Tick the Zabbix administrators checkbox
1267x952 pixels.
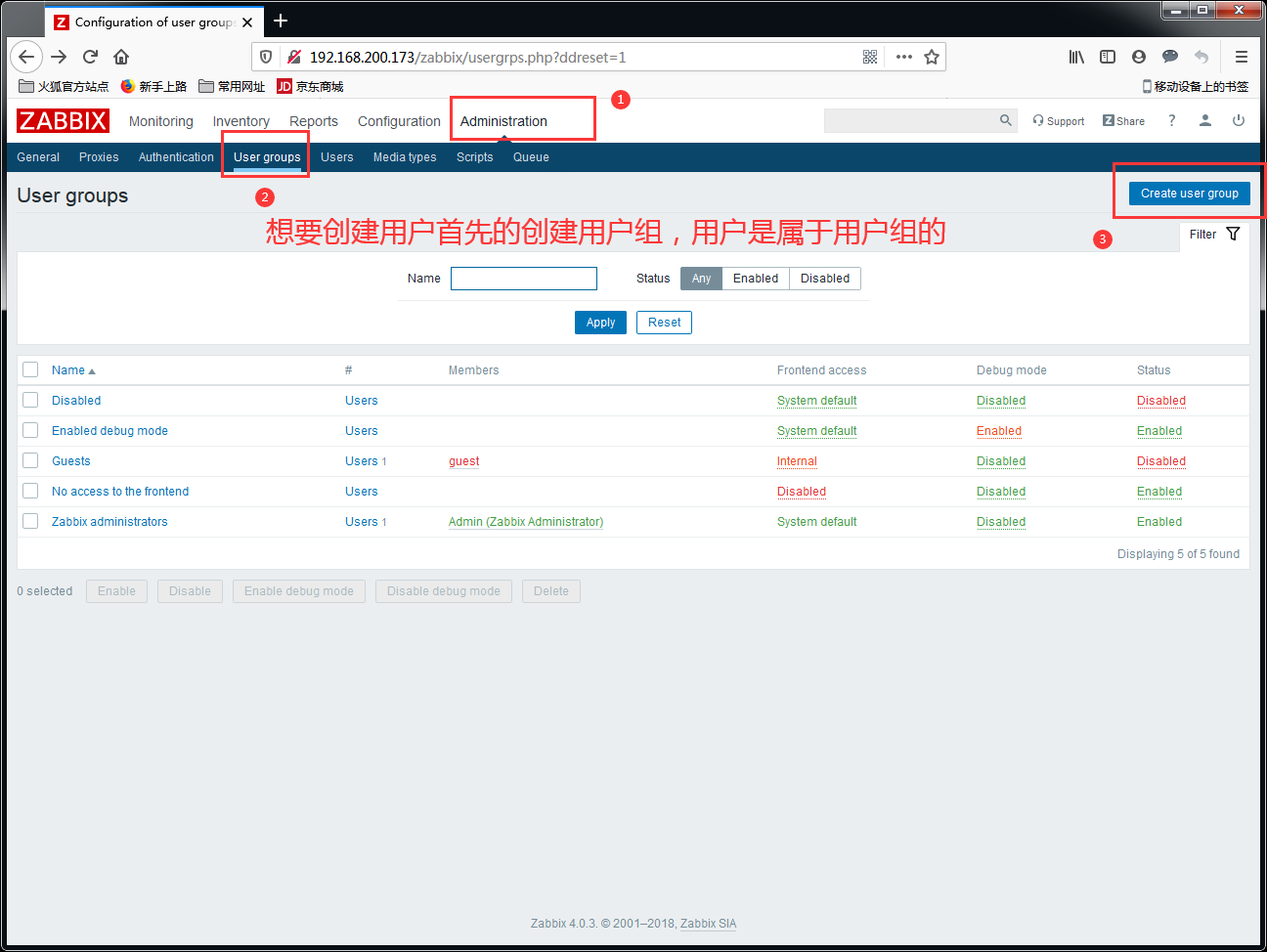[x=30, y=521]
